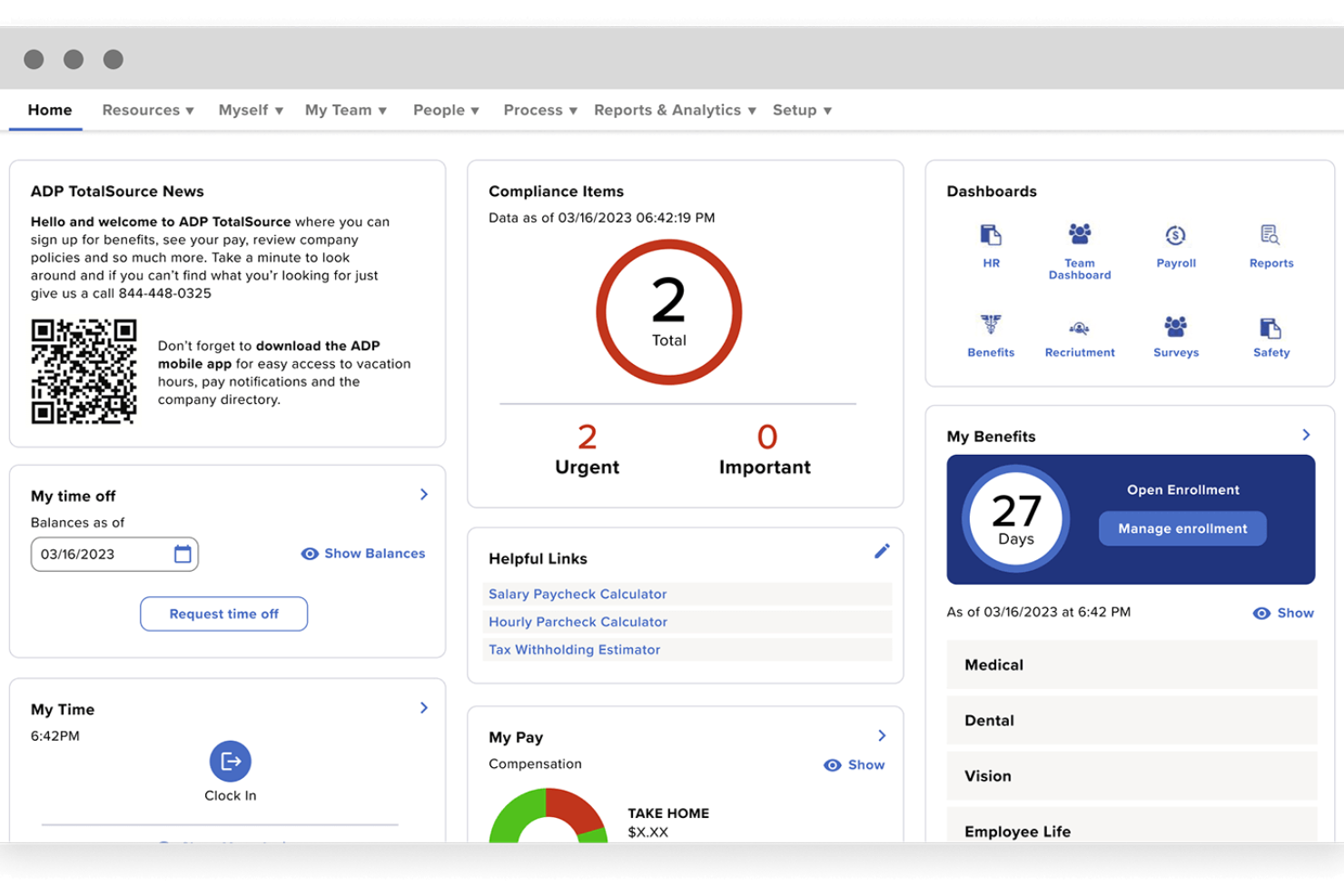
Task: Open the Resources dropdown menu
Action: pos(148,110)
